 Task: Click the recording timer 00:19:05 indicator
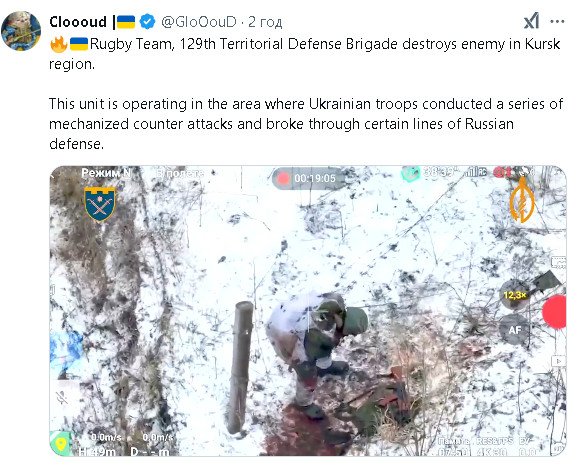(308, 179)
